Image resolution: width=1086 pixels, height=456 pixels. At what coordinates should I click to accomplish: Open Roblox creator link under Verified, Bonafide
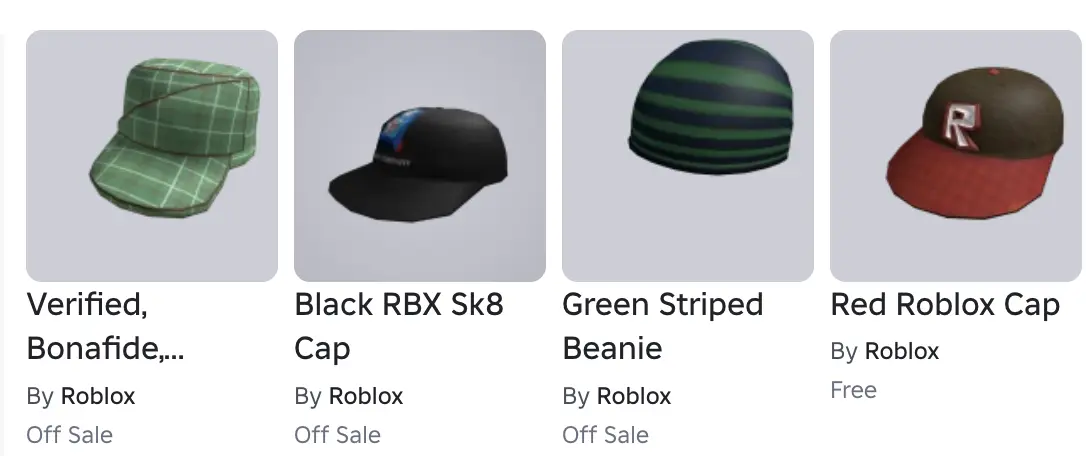98,396
